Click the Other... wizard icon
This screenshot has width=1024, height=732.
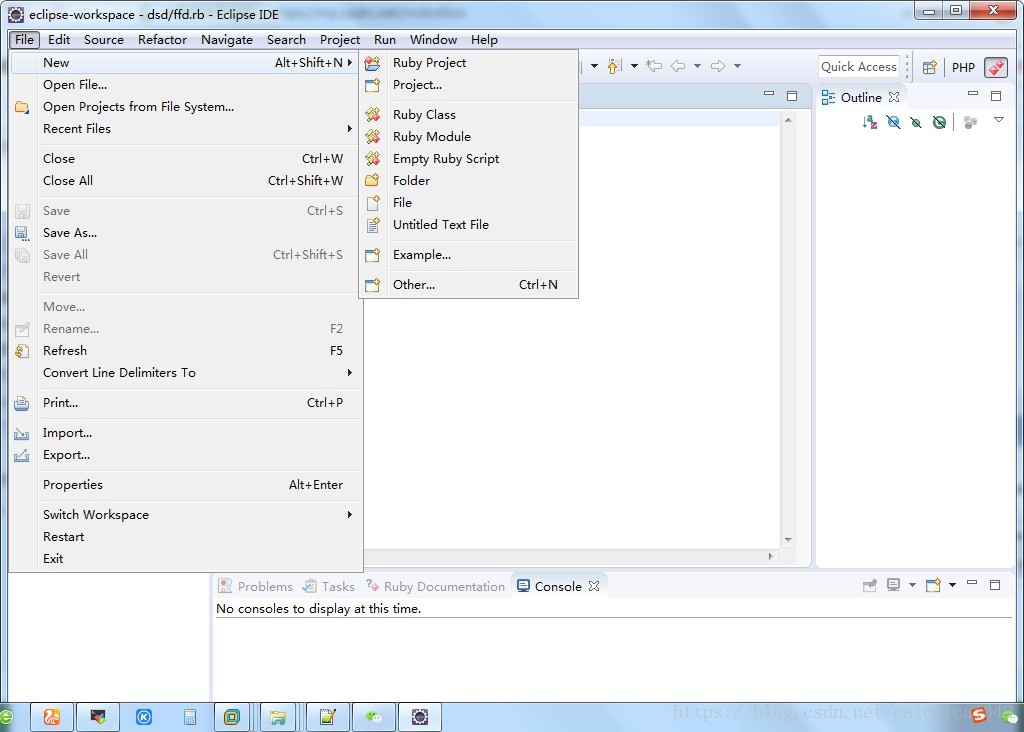372,285
